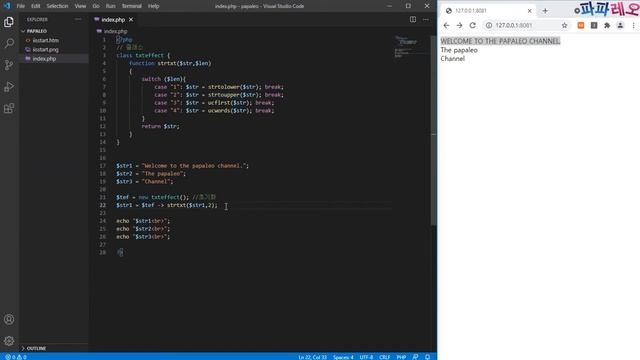Open the browser three-dot menu

633,25
